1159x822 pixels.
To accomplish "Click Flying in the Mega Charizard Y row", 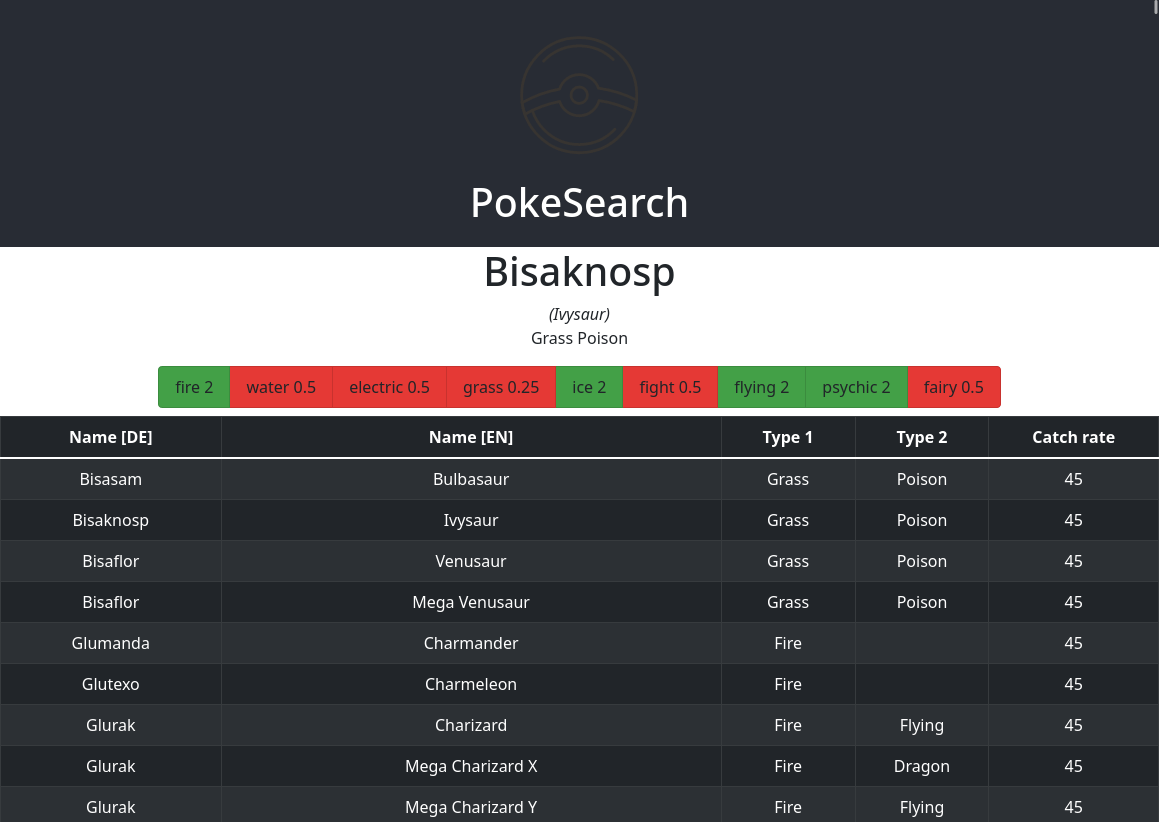I will (x=922, y=805).
